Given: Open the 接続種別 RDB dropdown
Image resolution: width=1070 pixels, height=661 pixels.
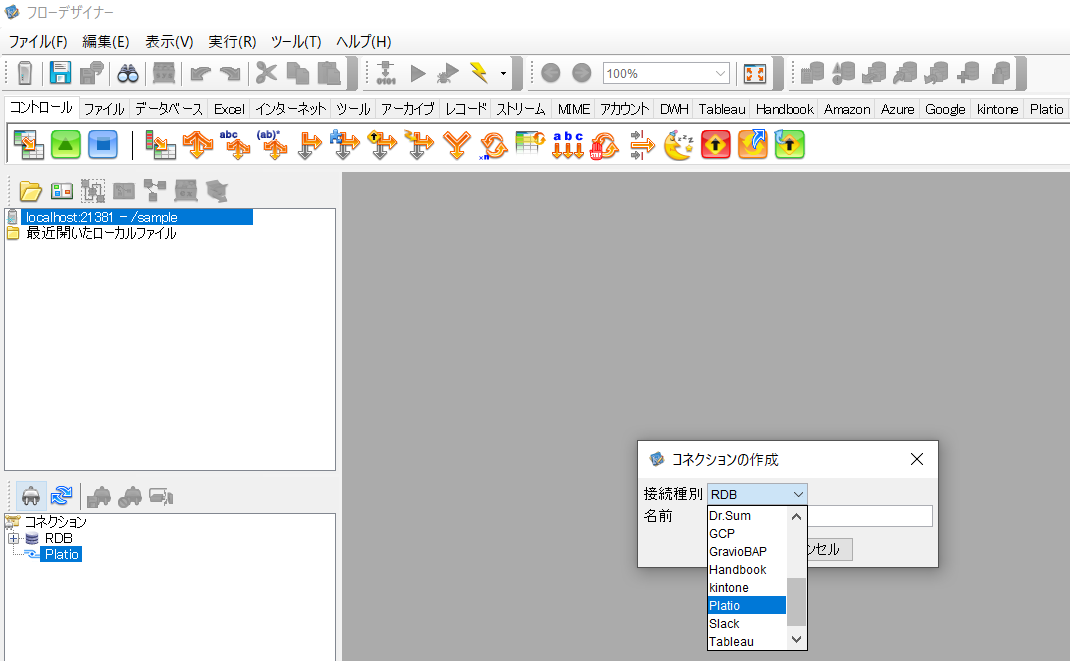Looking at the screenshot, I should point(757,495).
